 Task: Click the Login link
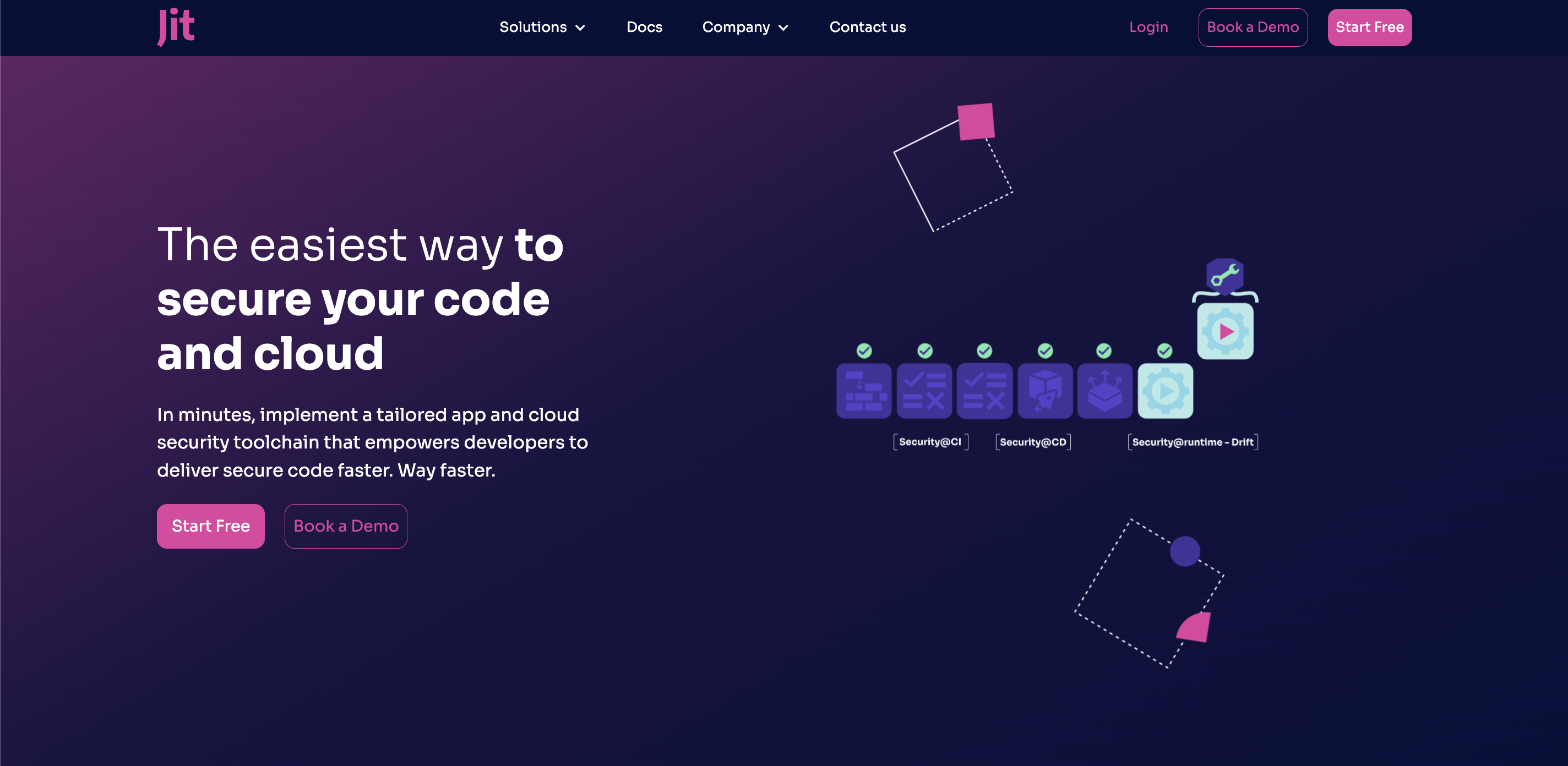(x=1148, y=28)
